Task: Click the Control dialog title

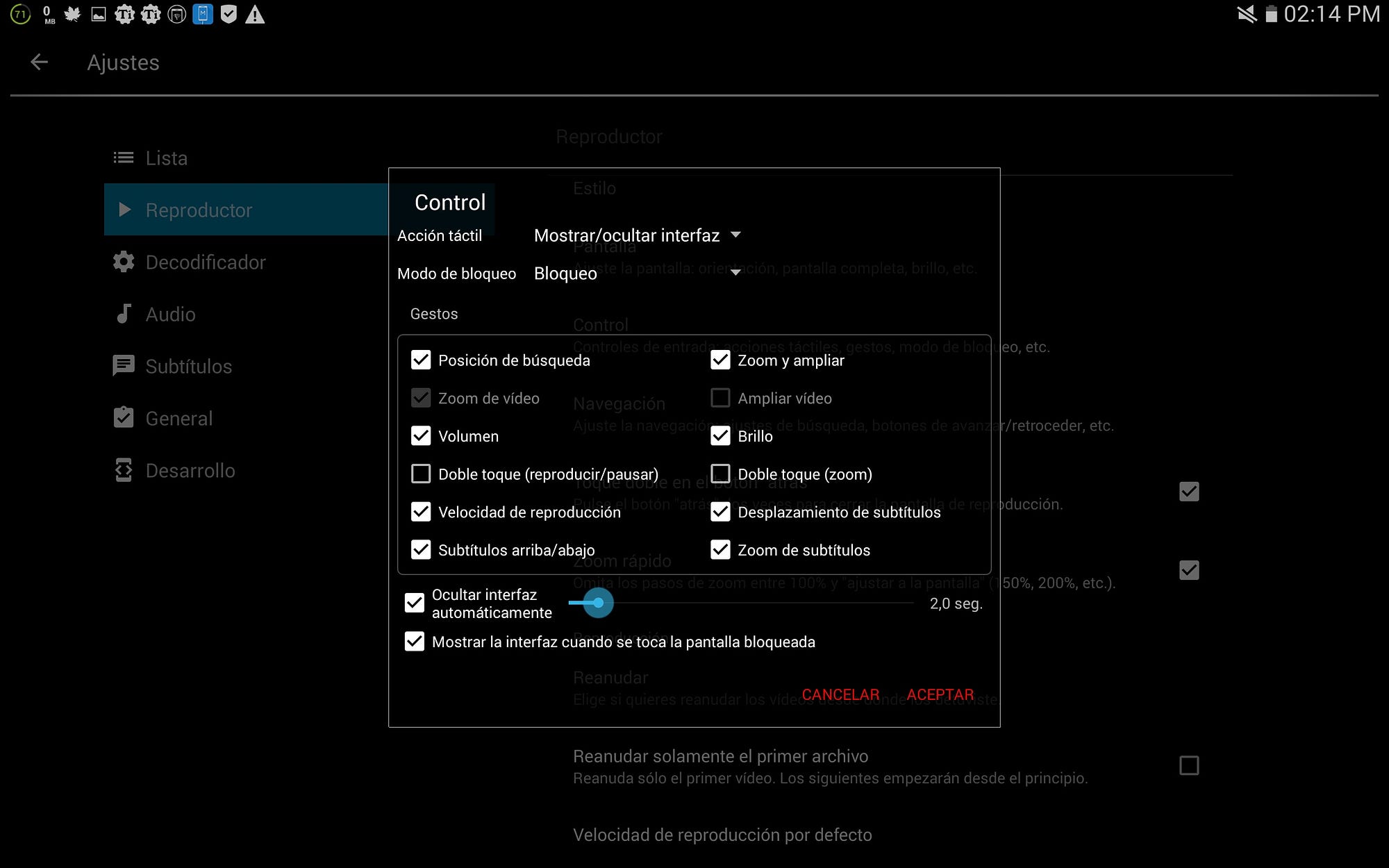Action: click(450, 202)
